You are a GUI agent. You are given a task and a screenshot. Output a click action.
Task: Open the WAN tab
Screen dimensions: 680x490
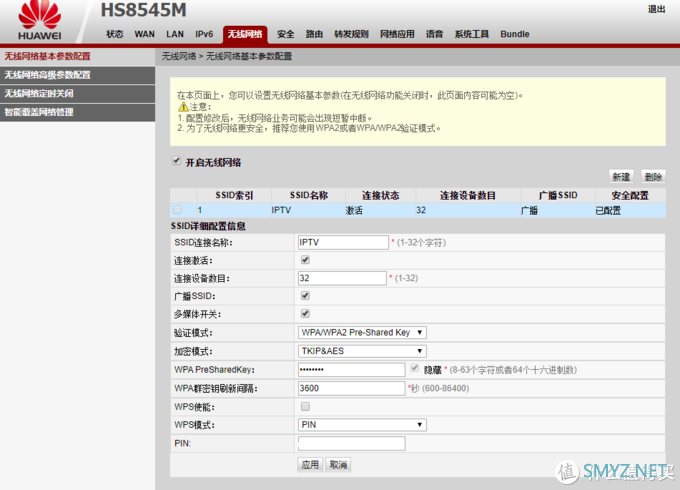[x=144, y=34]
